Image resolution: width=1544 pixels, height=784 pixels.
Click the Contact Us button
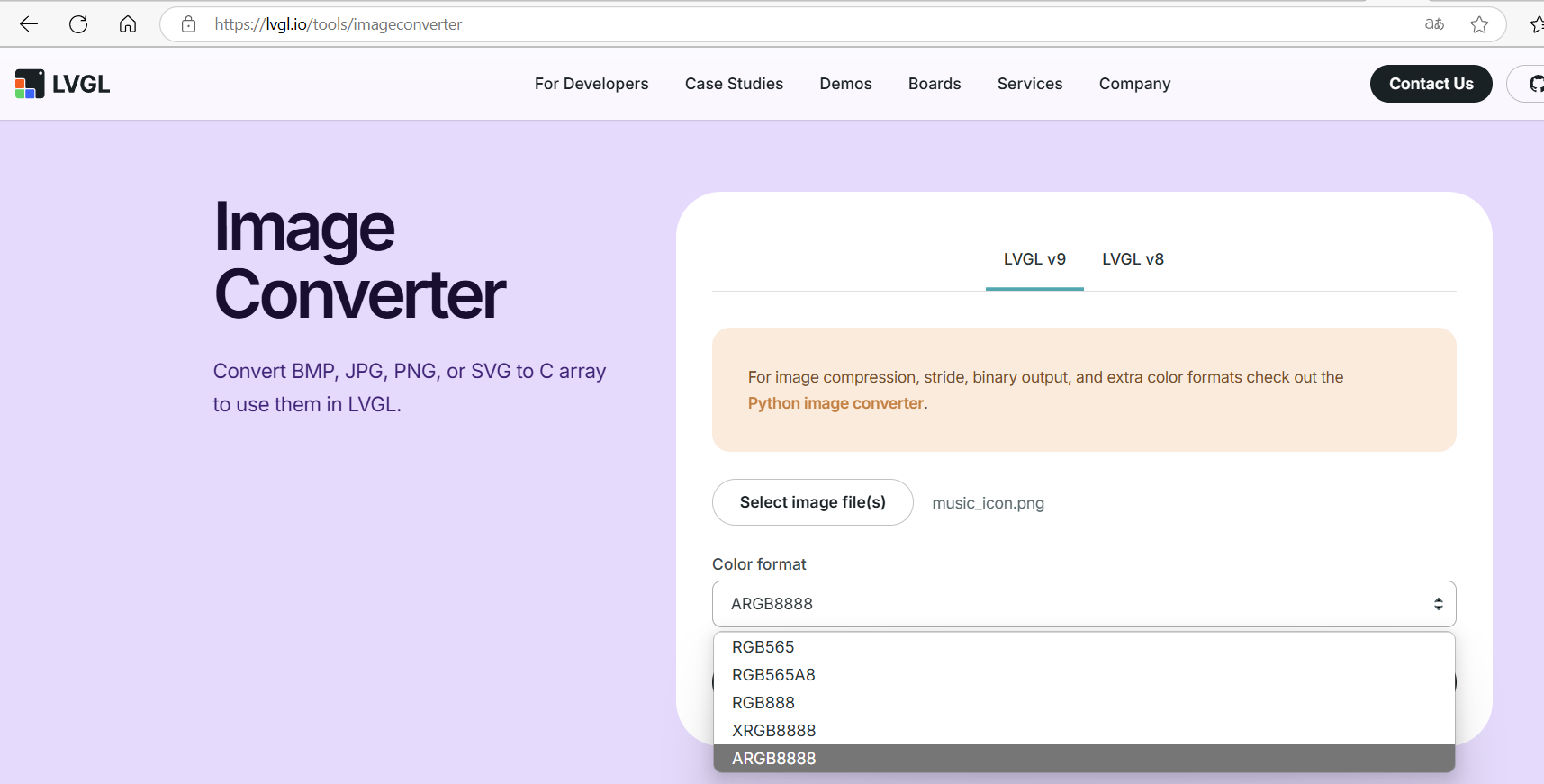[1431, 84]
